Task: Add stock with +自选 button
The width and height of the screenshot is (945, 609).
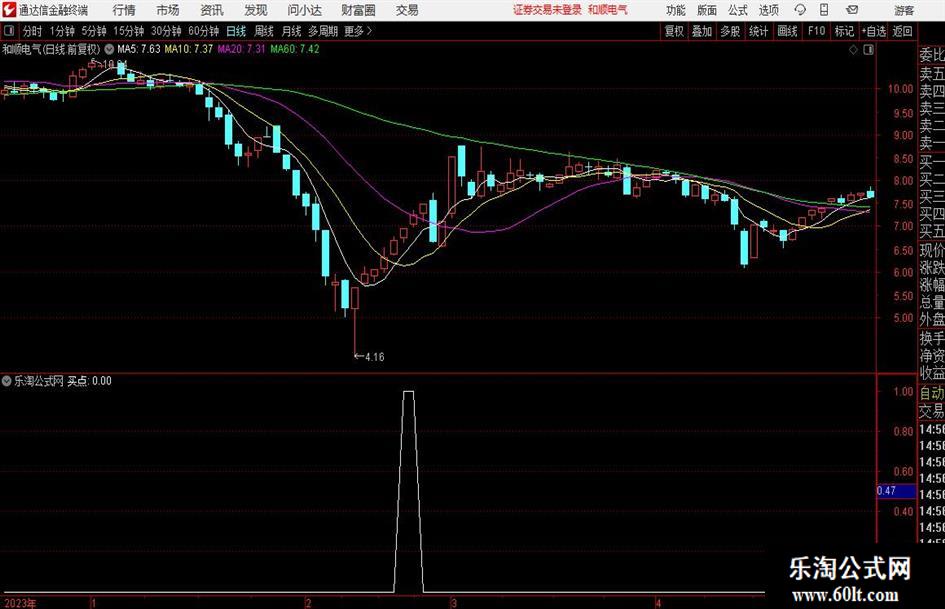Action: pos(873,31)
